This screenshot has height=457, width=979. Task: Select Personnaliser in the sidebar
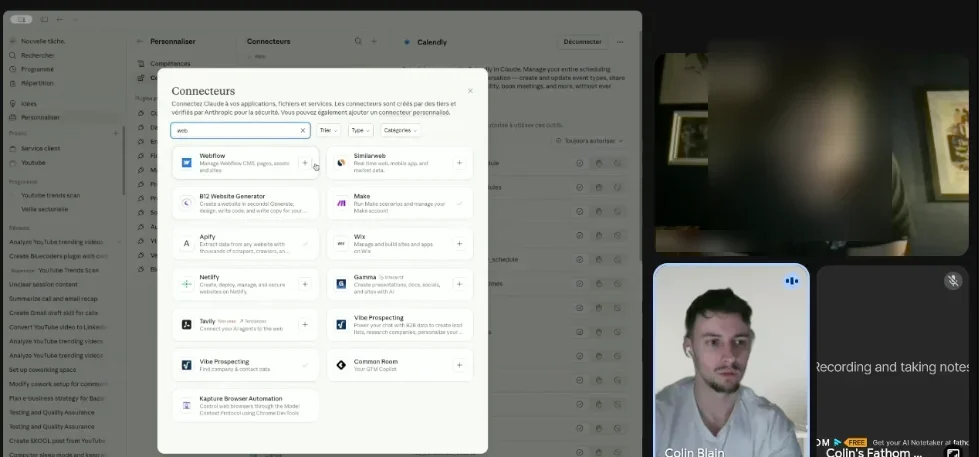[40, 117]
